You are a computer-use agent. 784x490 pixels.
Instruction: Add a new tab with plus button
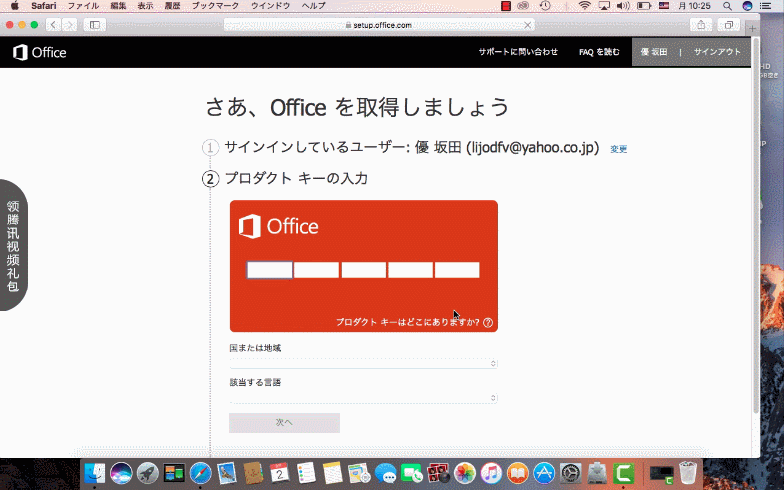(752, 28)
